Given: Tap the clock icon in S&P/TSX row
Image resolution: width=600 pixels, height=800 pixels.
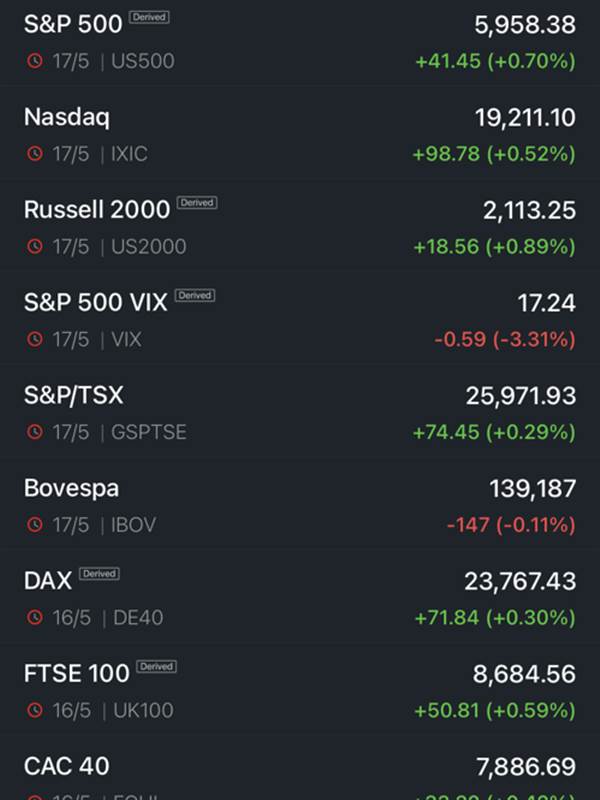Looking at the screenshot, I should click(x=35, y=432).
